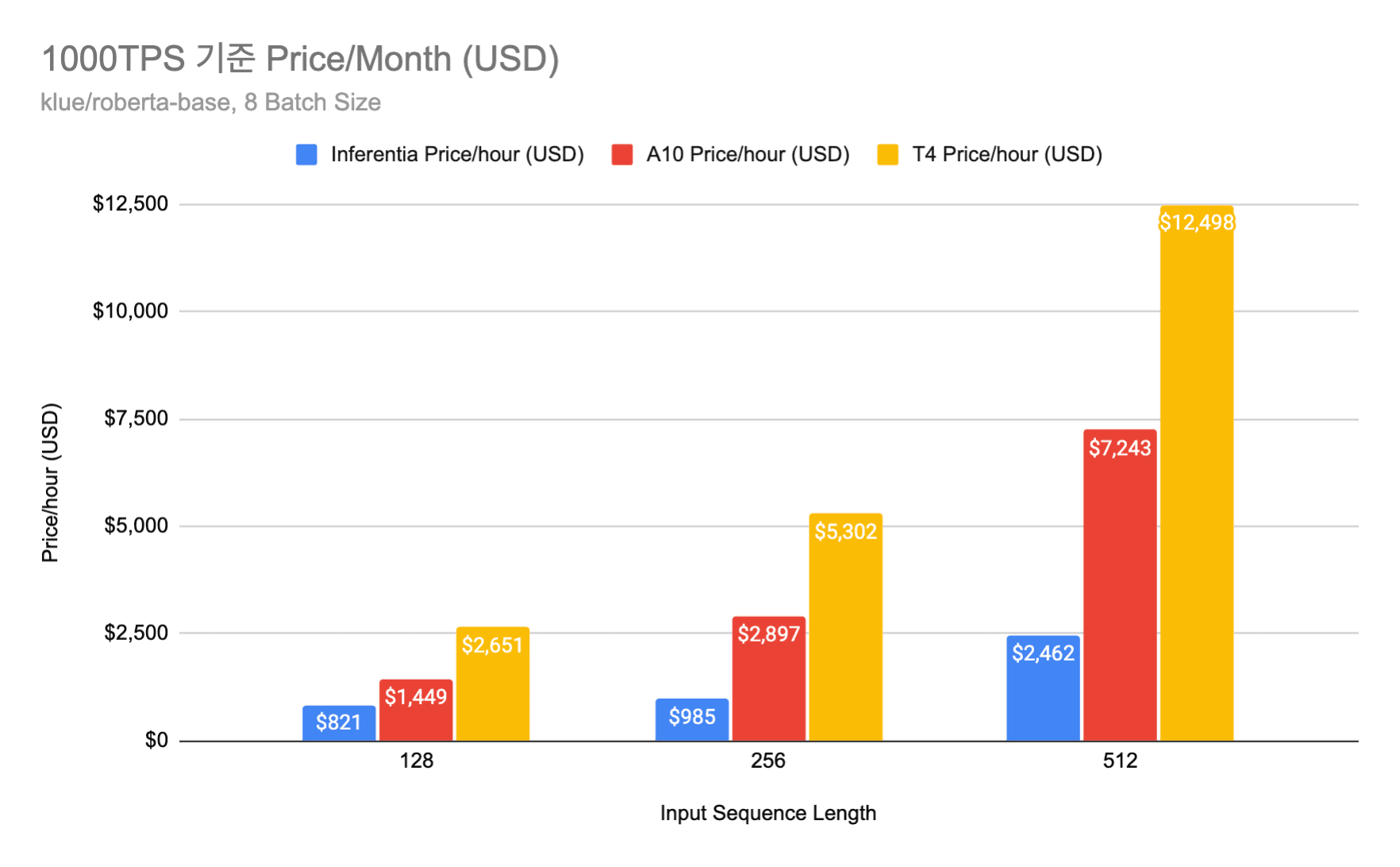Select the Inferentia Price/hour legend label

coord(457,155)
